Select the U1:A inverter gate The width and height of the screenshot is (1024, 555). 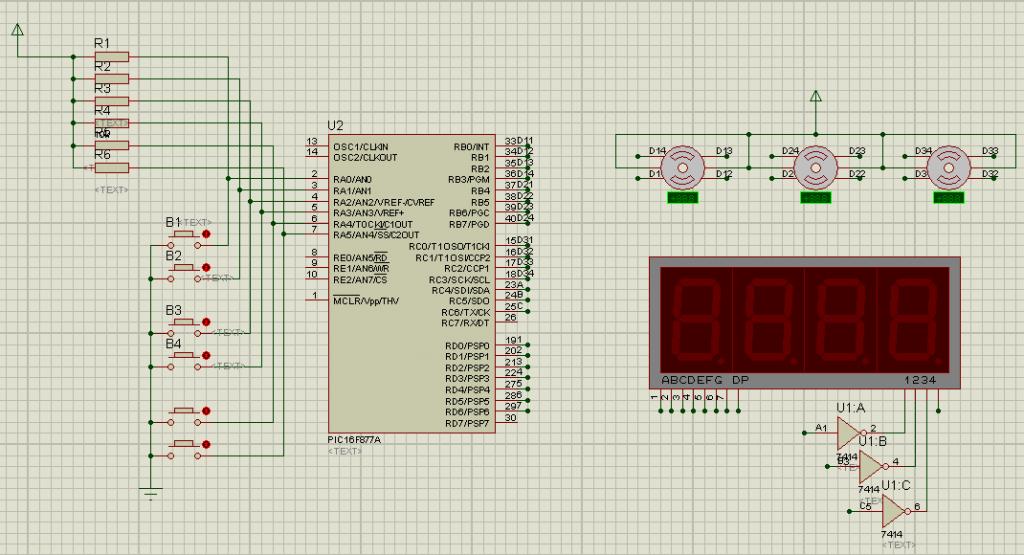(850, 432)
